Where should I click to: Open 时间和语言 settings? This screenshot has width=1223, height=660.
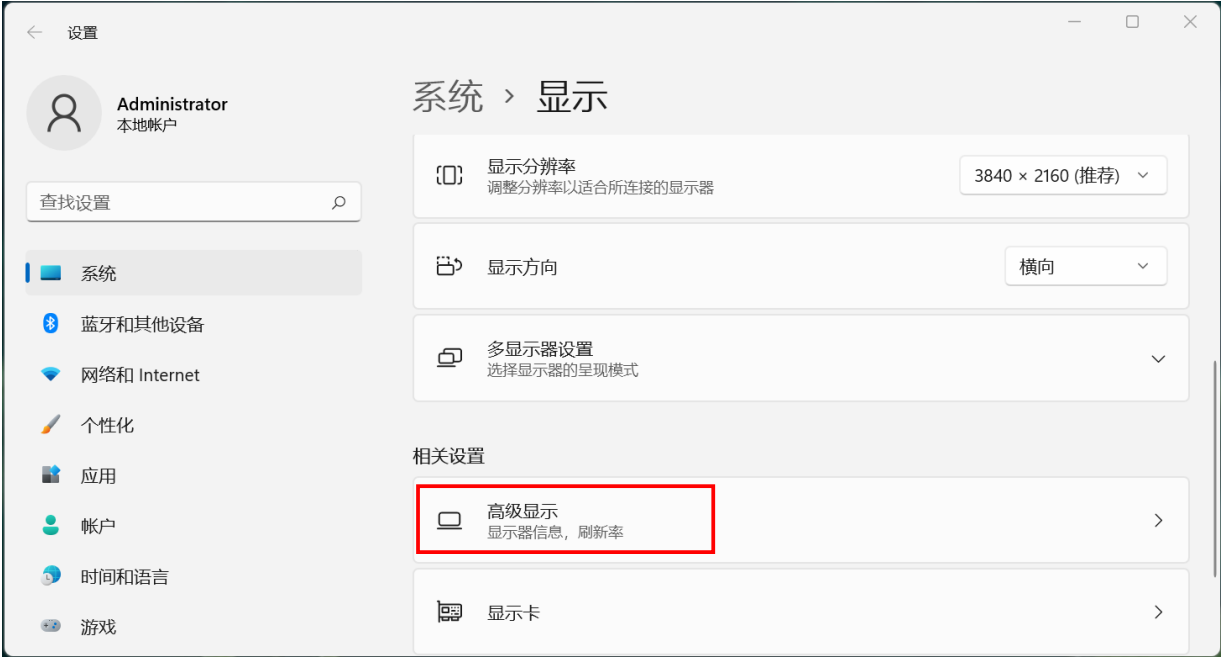pos(124,577)
